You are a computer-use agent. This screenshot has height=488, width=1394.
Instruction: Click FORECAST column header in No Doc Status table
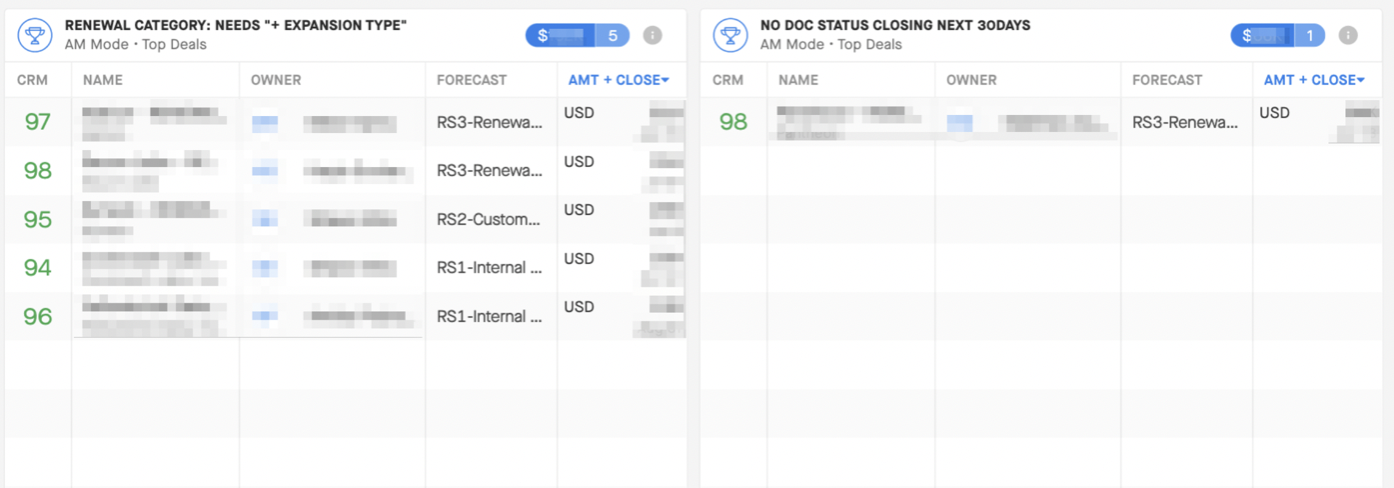(1167, 80)
